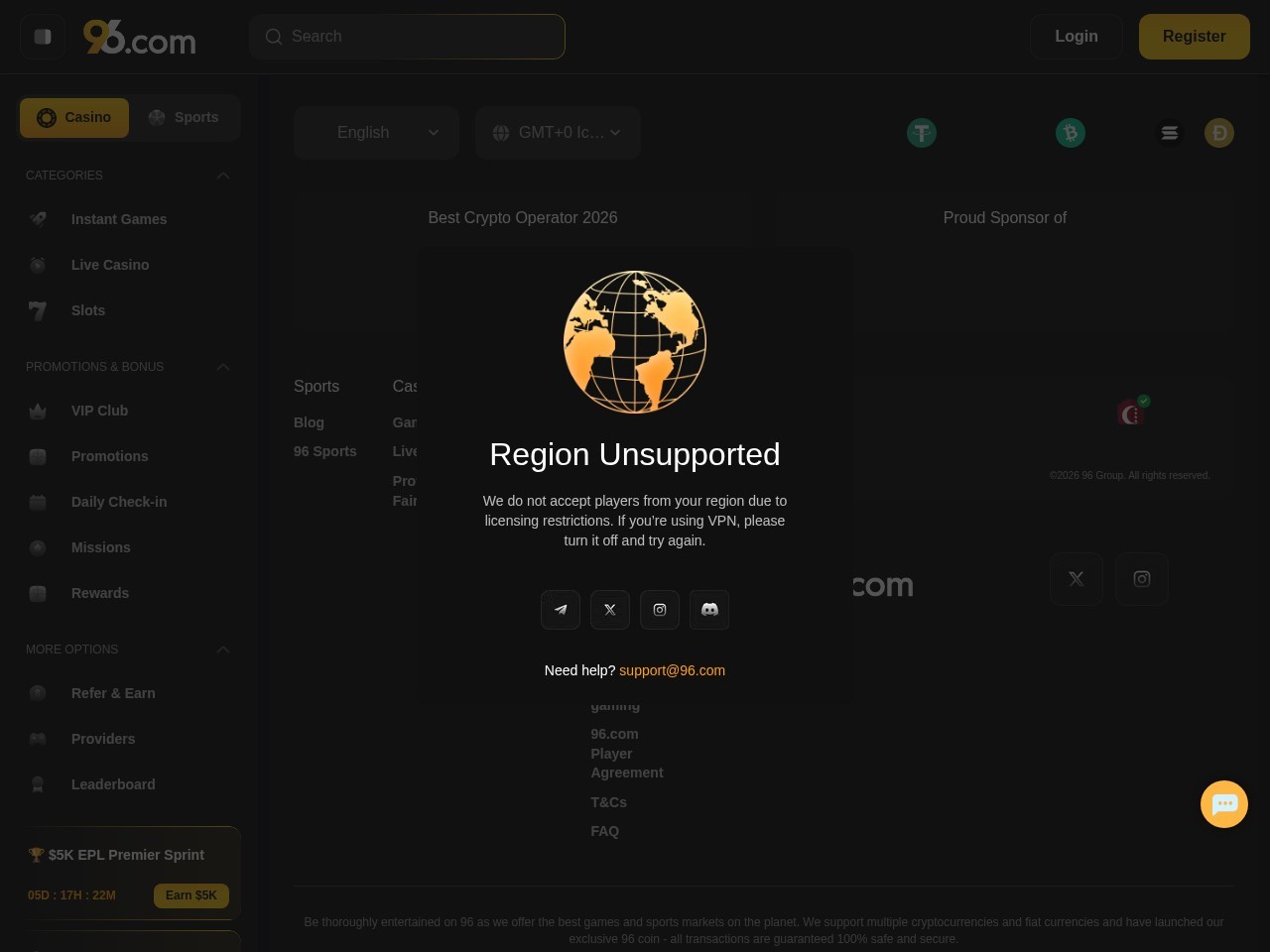This screenshot has width=1270, height=952.
Task: Click the Leaderboard medal icon
Action: point(38,784)
